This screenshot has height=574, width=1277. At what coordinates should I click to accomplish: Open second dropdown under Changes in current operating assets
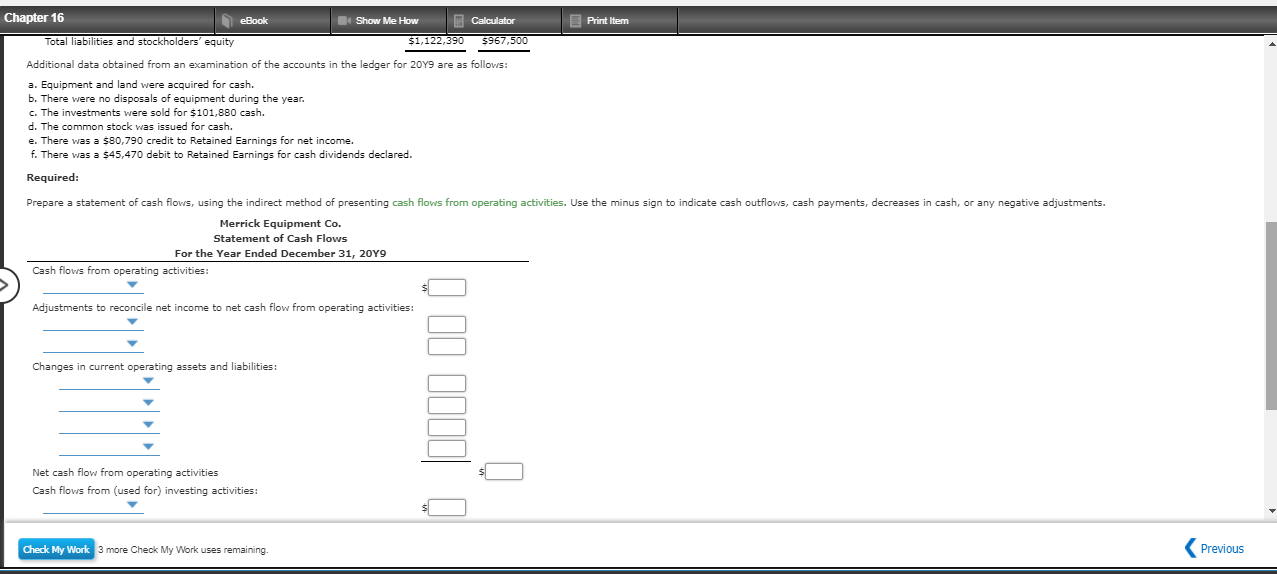[x=109, y=403]
